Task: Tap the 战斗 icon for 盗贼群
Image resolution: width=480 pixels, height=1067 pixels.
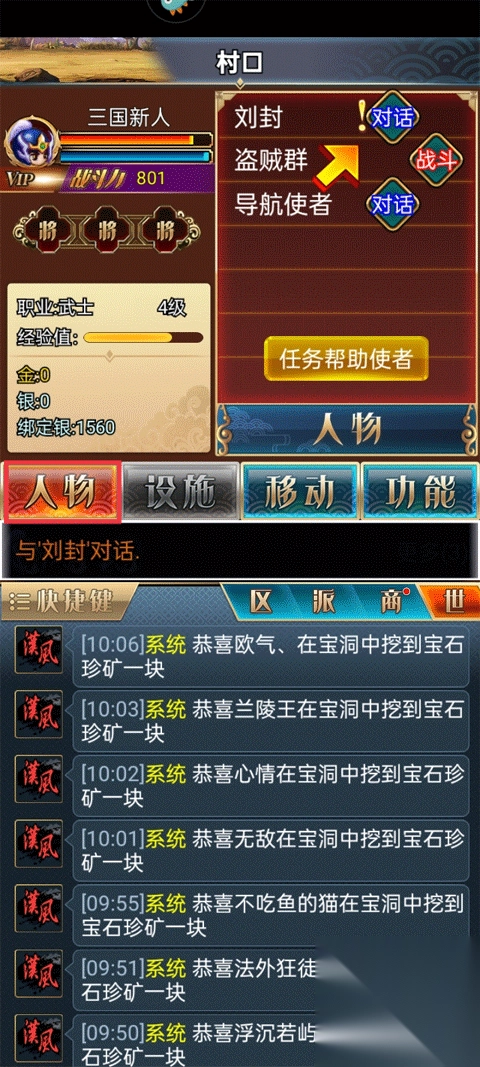Action: coord(436,161)
